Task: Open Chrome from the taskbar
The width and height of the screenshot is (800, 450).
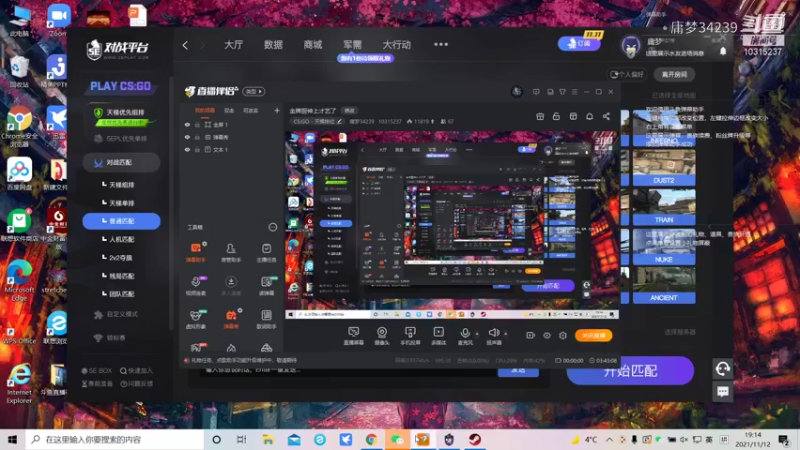Action: [x=371, y=439]
